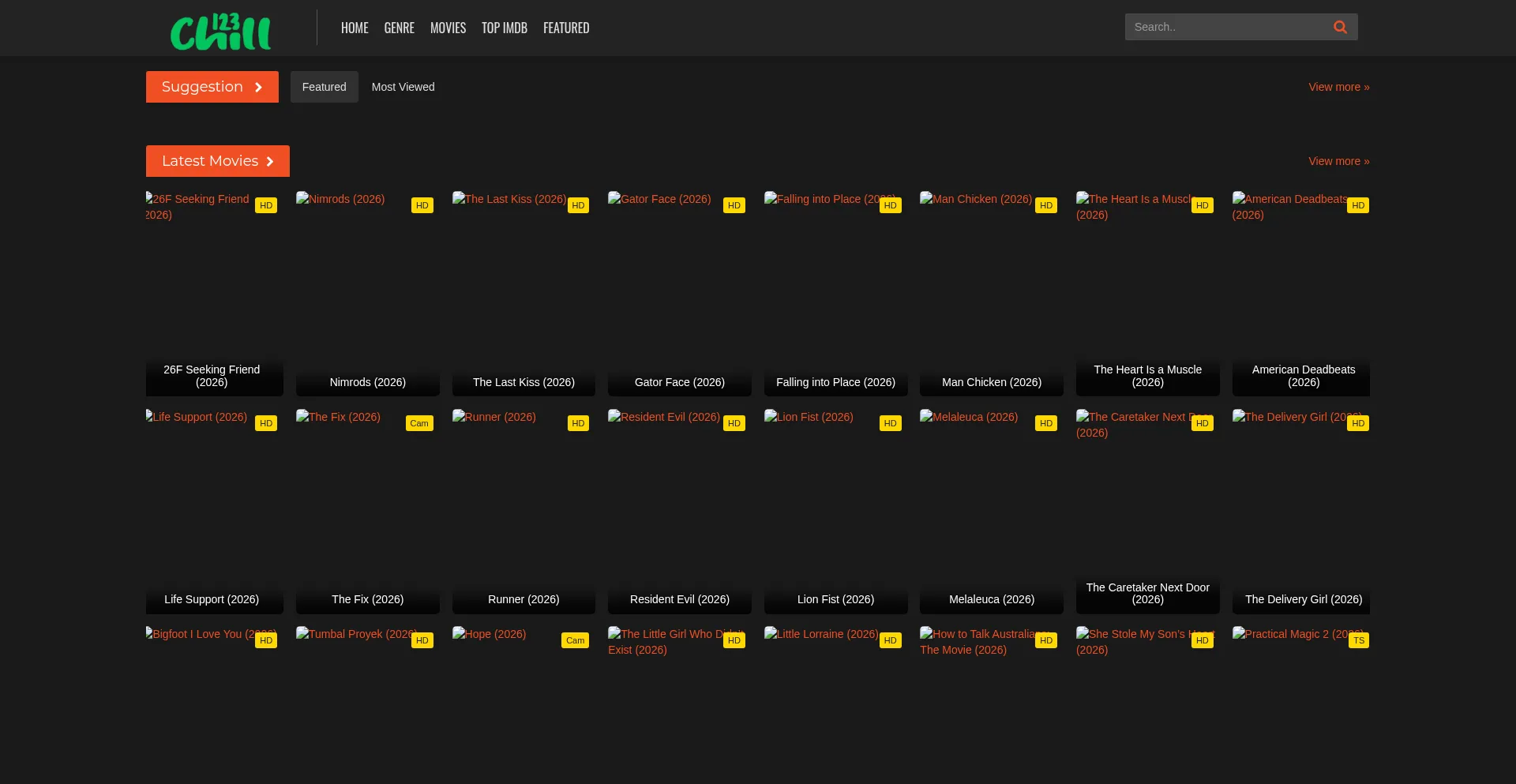Click the Runner (2026) caption
Image resolution: width=1516 pixels, height=784 pixels.
point(523,599)
